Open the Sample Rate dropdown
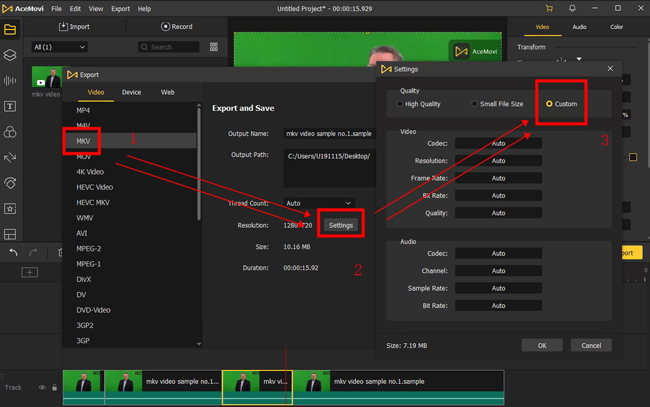Screen dimensions: 650x407 pyautogui.click(x=498, y=288)
